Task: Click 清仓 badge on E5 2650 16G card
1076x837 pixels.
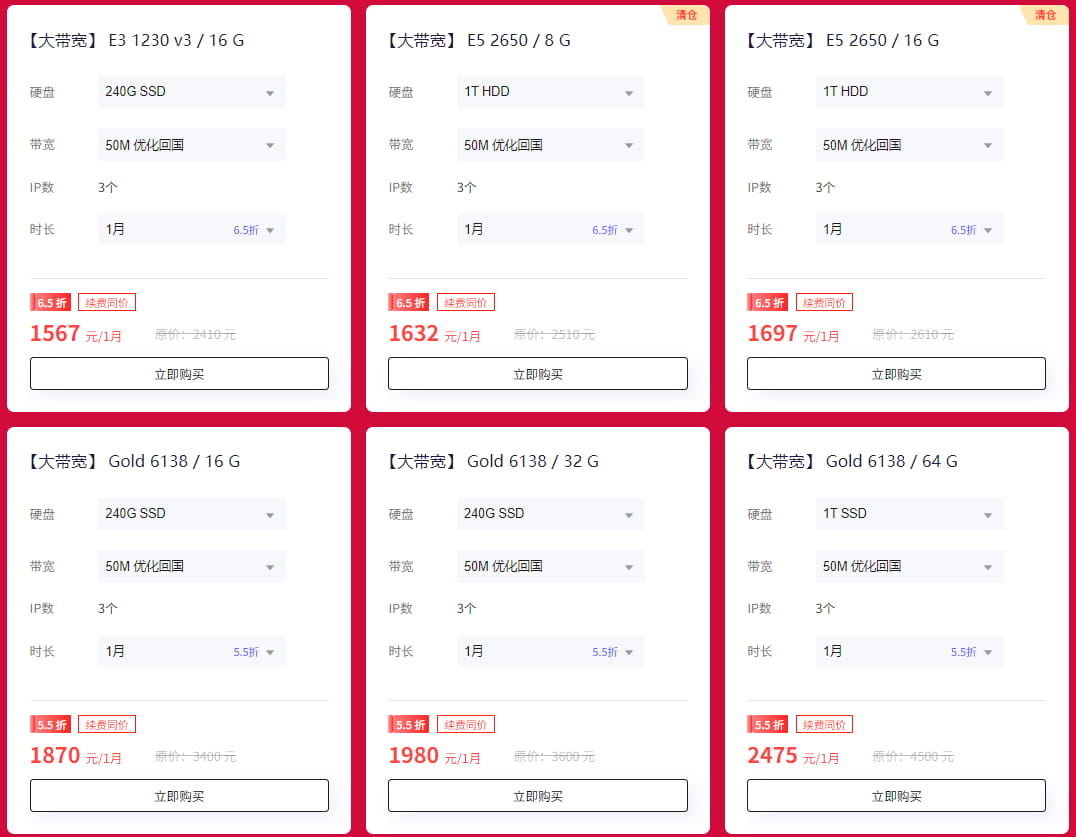Action: click(1045, 15)
